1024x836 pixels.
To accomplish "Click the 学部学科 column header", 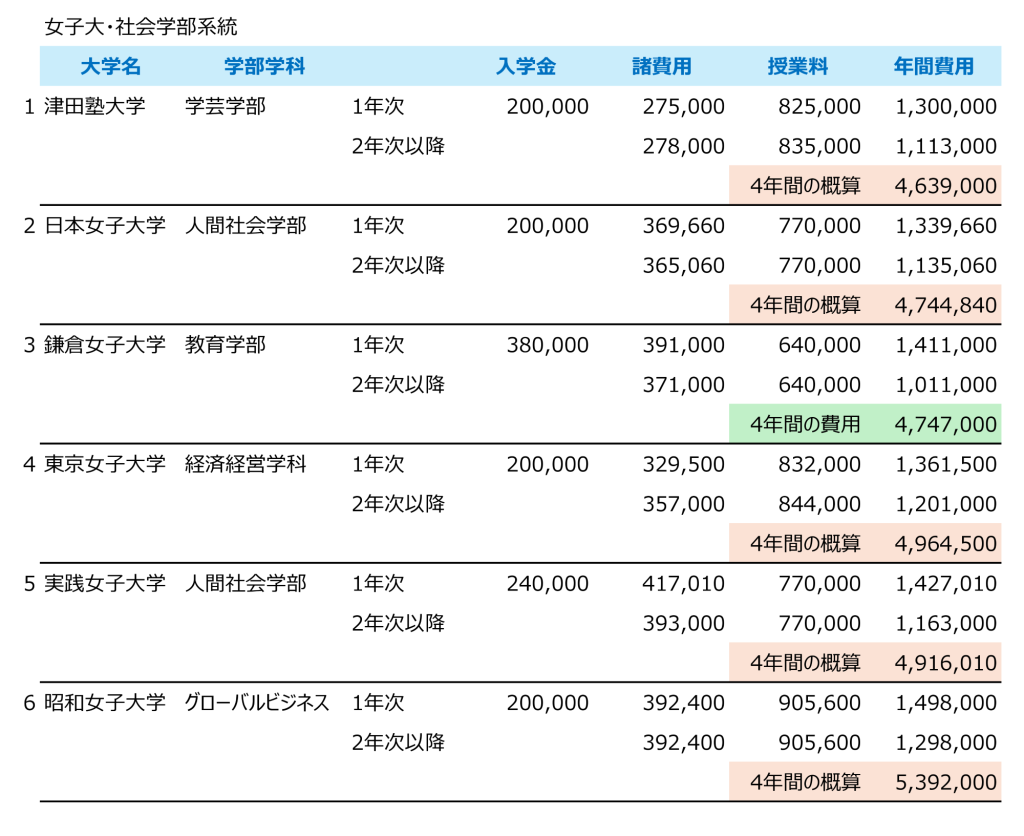I will (264, 66).
